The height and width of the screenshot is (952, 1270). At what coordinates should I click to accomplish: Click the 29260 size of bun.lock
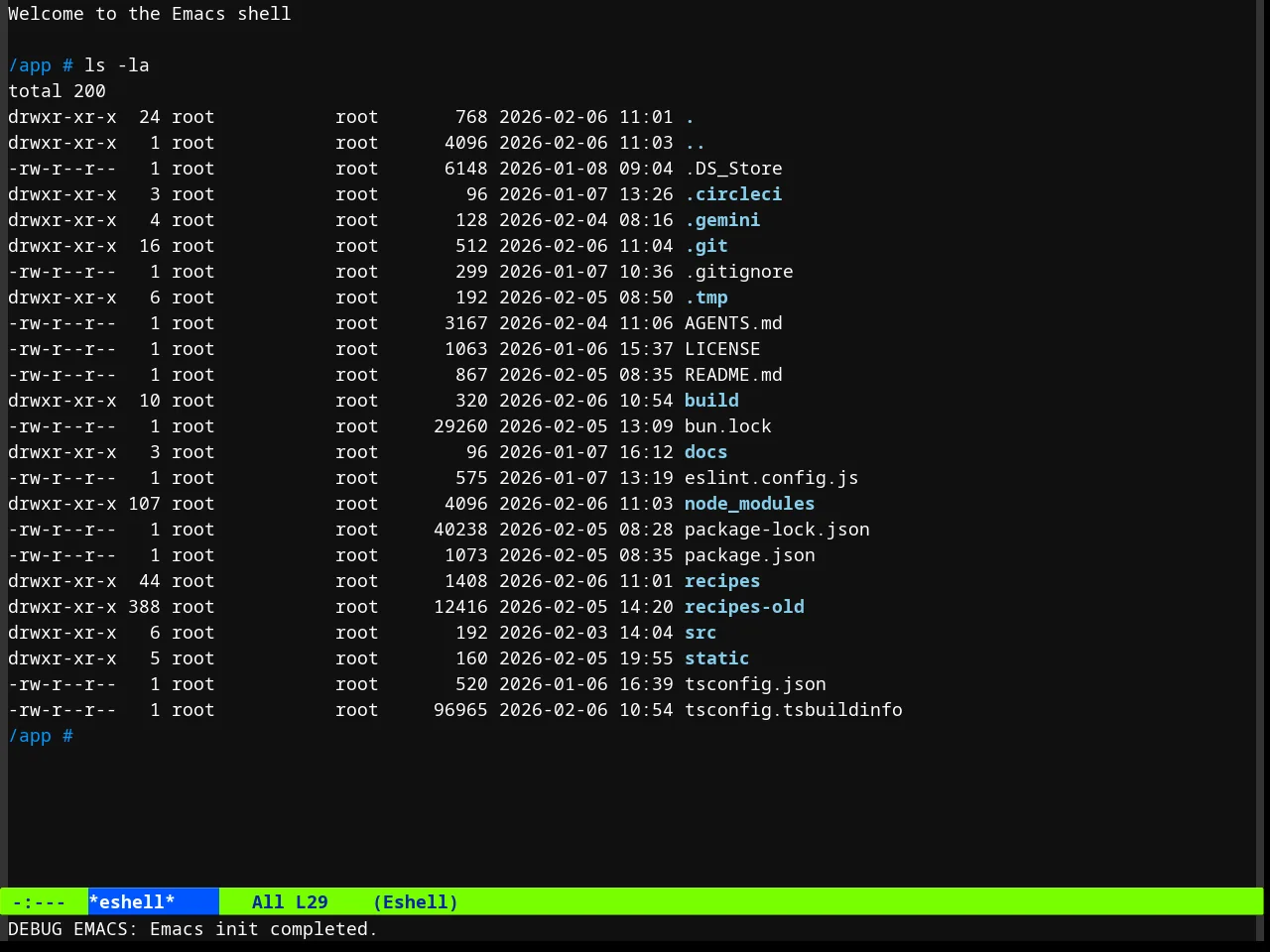click(460, 425)
